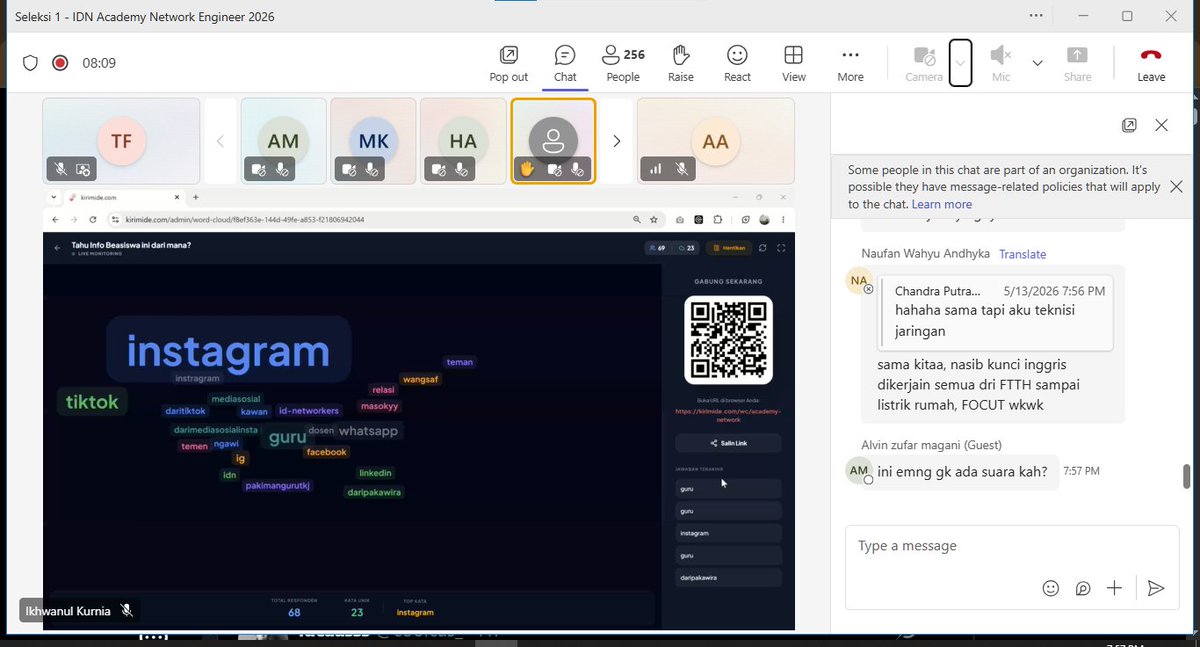
Task: Open plus actions menu in compose box
Action: tap(1115, 588)
